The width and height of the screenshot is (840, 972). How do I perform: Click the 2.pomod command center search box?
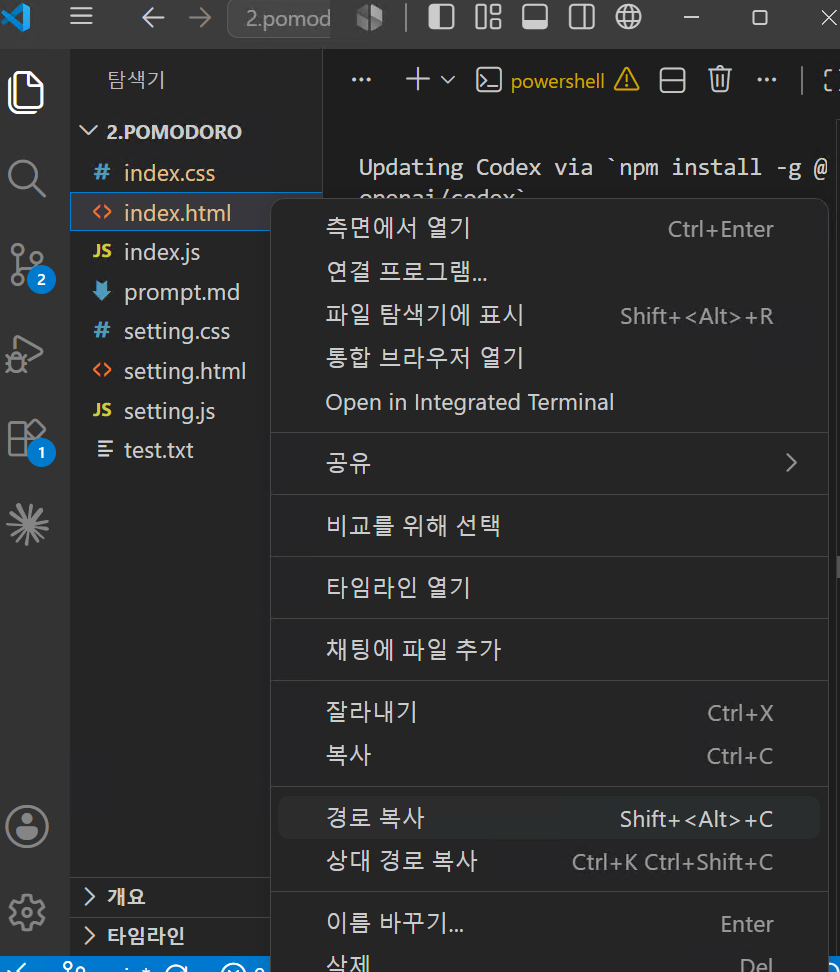click(280, 18)
